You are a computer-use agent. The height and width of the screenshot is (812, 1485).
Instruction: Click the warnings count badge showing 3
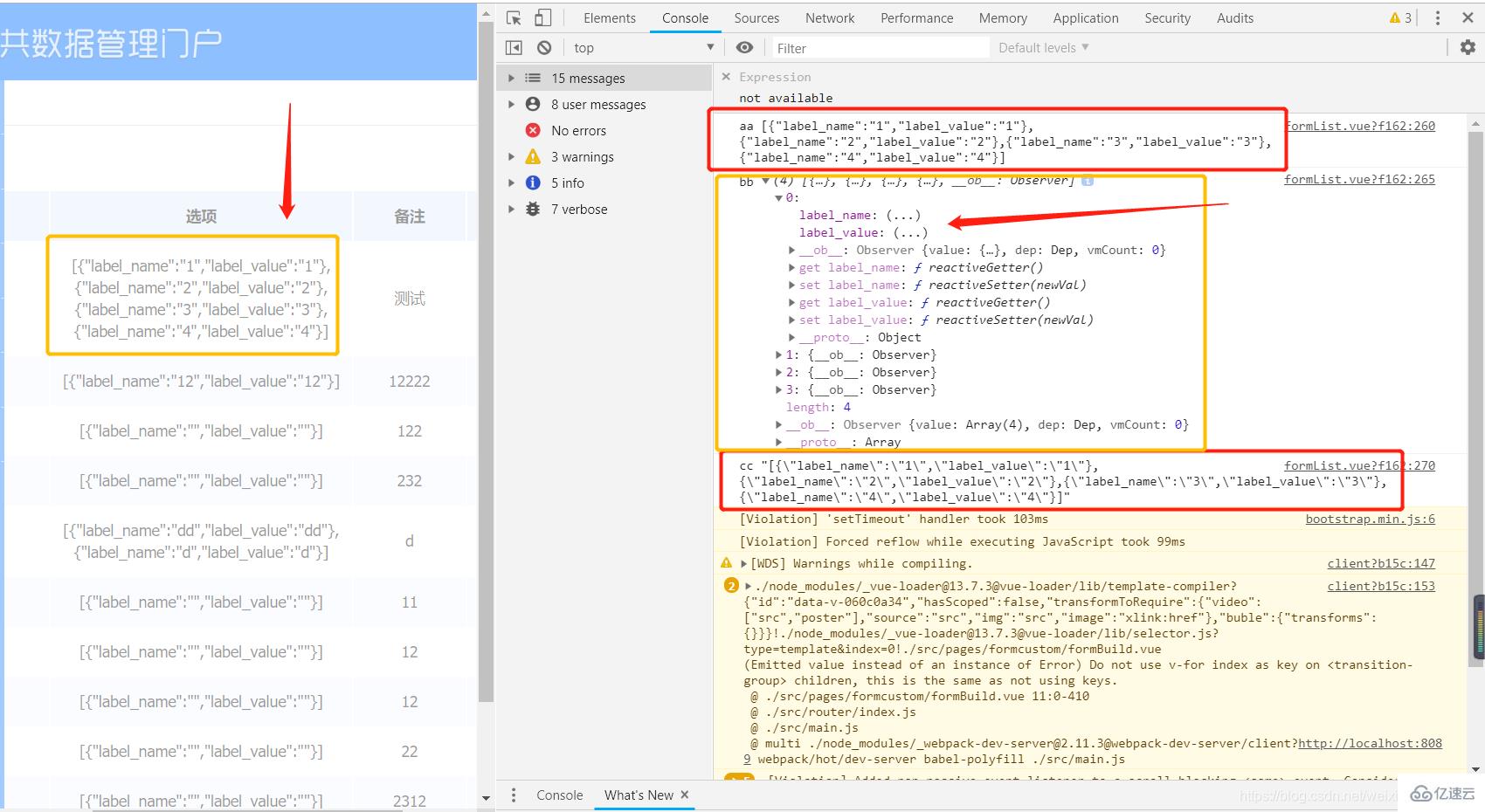(x=1400, y=17)
